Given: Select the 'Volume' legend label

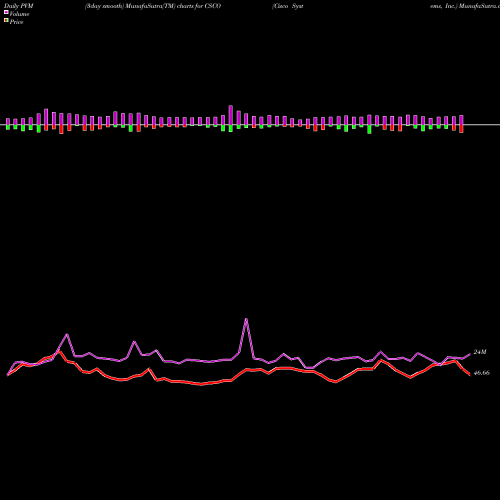Looking at the screenshot, I should click(19, 14).
